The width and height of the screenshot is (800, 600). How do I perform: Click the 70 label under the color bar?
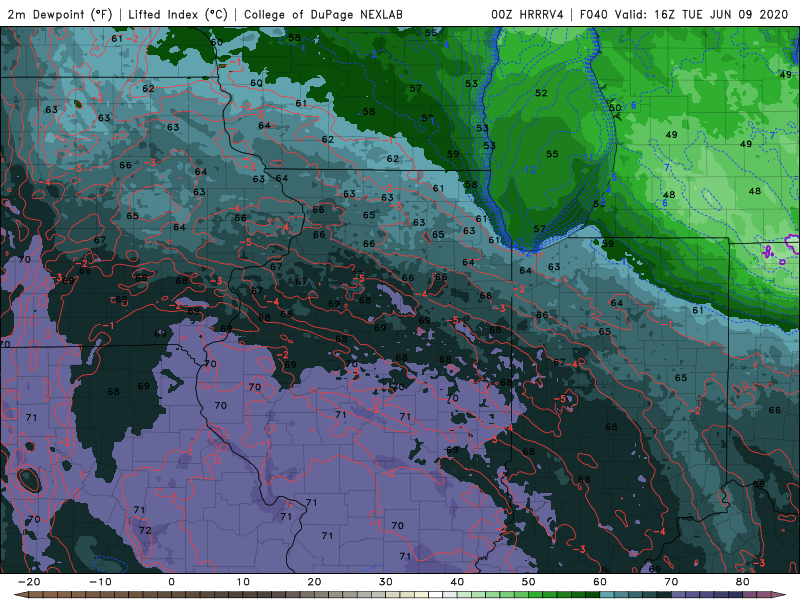point(671,582)
